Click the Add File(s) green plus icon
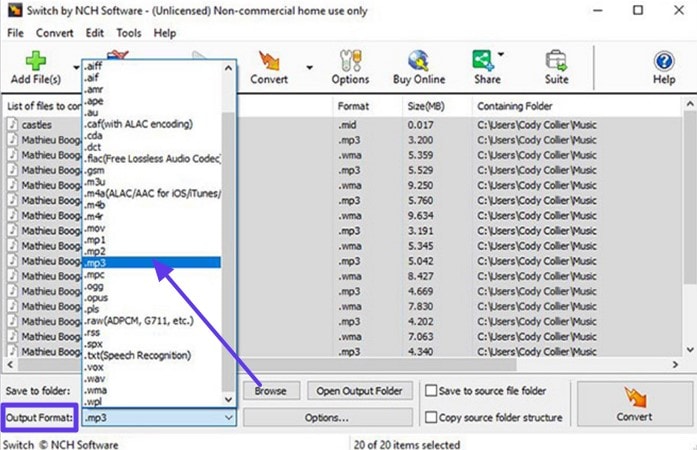The image size is (697, 450). tap(36, 61)
